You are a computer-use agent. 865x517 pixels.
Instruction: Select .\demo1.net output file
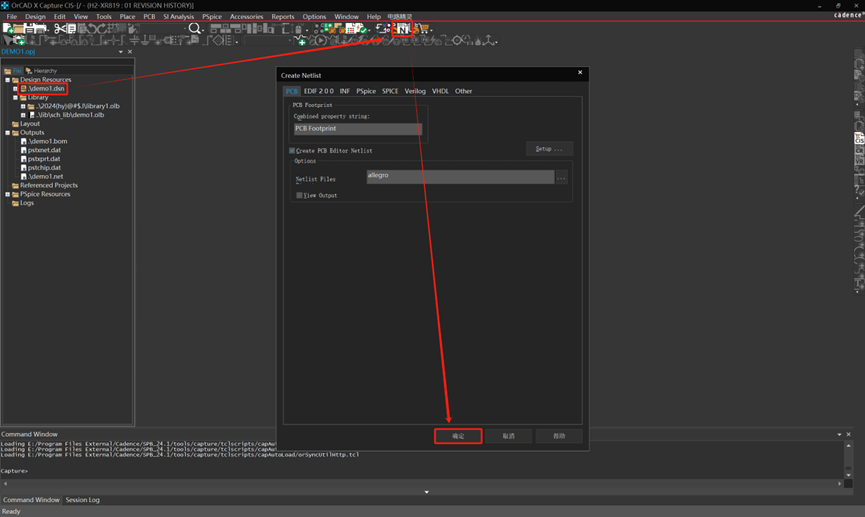(x=45, y=177)
